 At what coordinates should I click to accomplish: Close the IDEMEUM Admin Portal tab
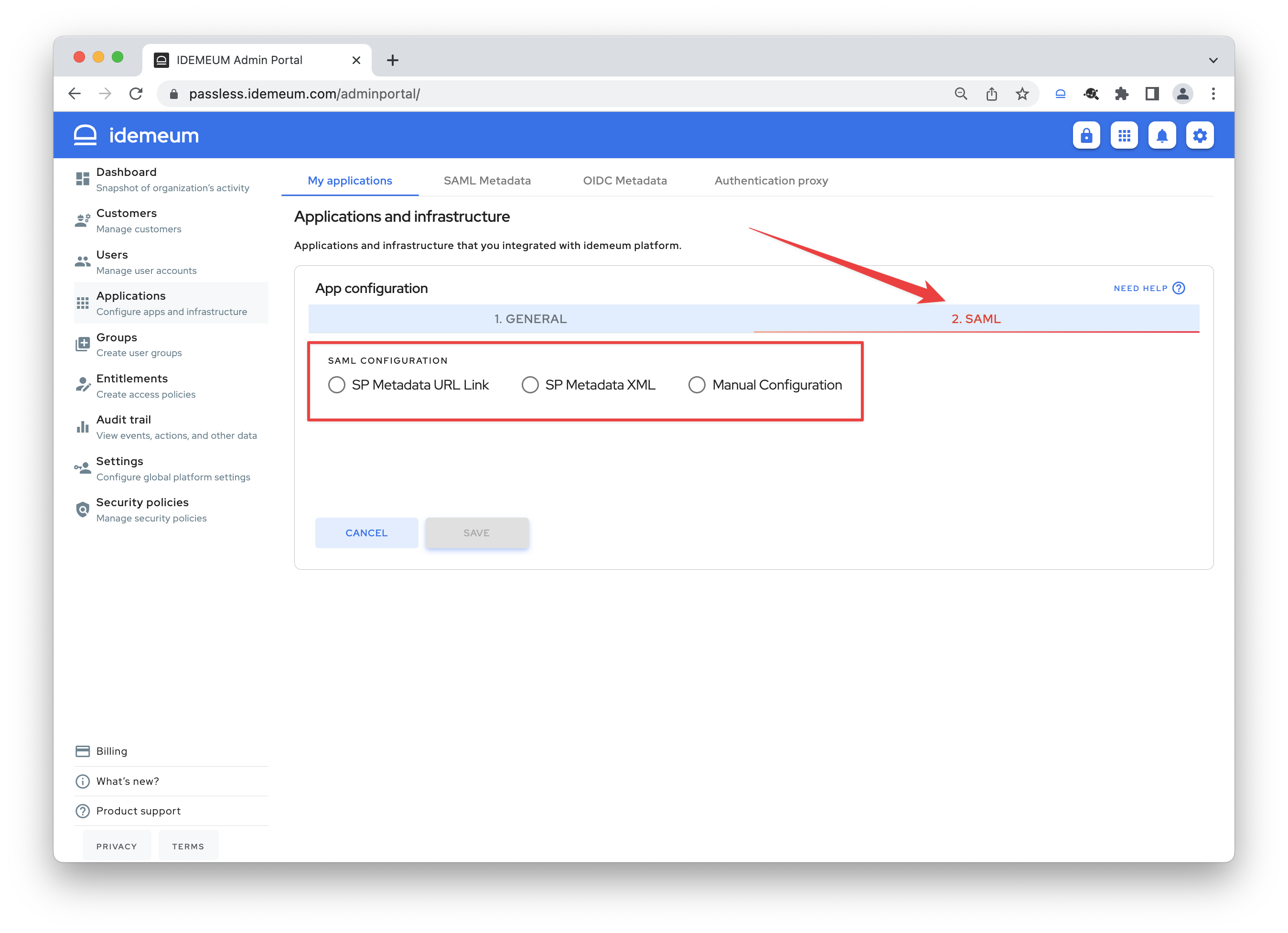[356, 60]
